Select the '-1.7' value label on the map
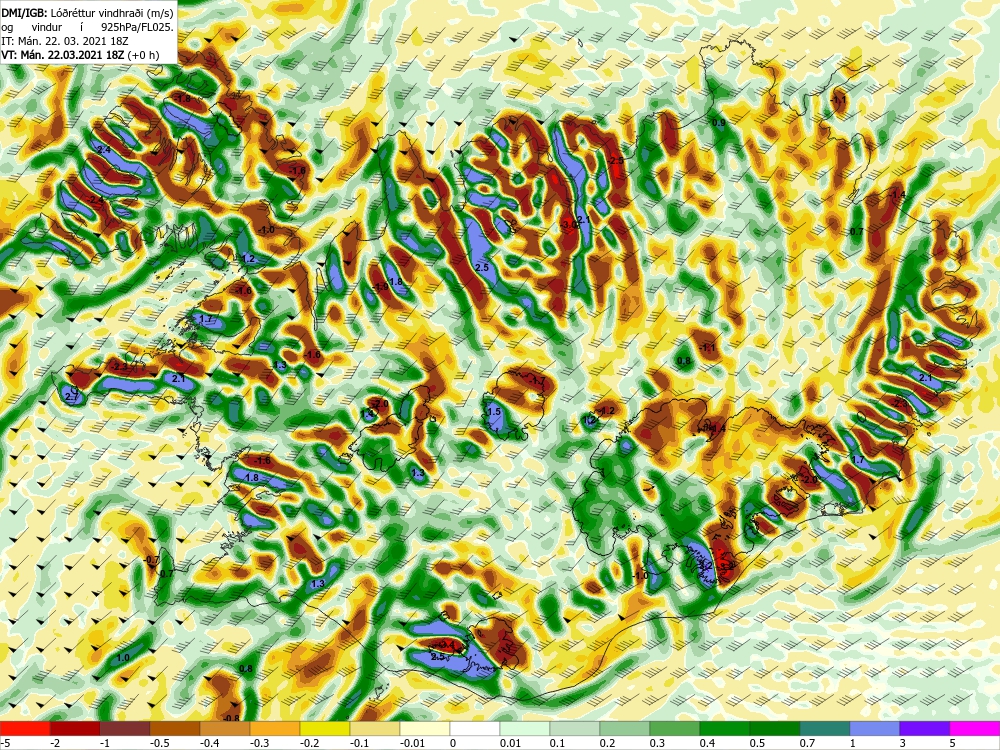1000x750 pixels. coord(538,381)
